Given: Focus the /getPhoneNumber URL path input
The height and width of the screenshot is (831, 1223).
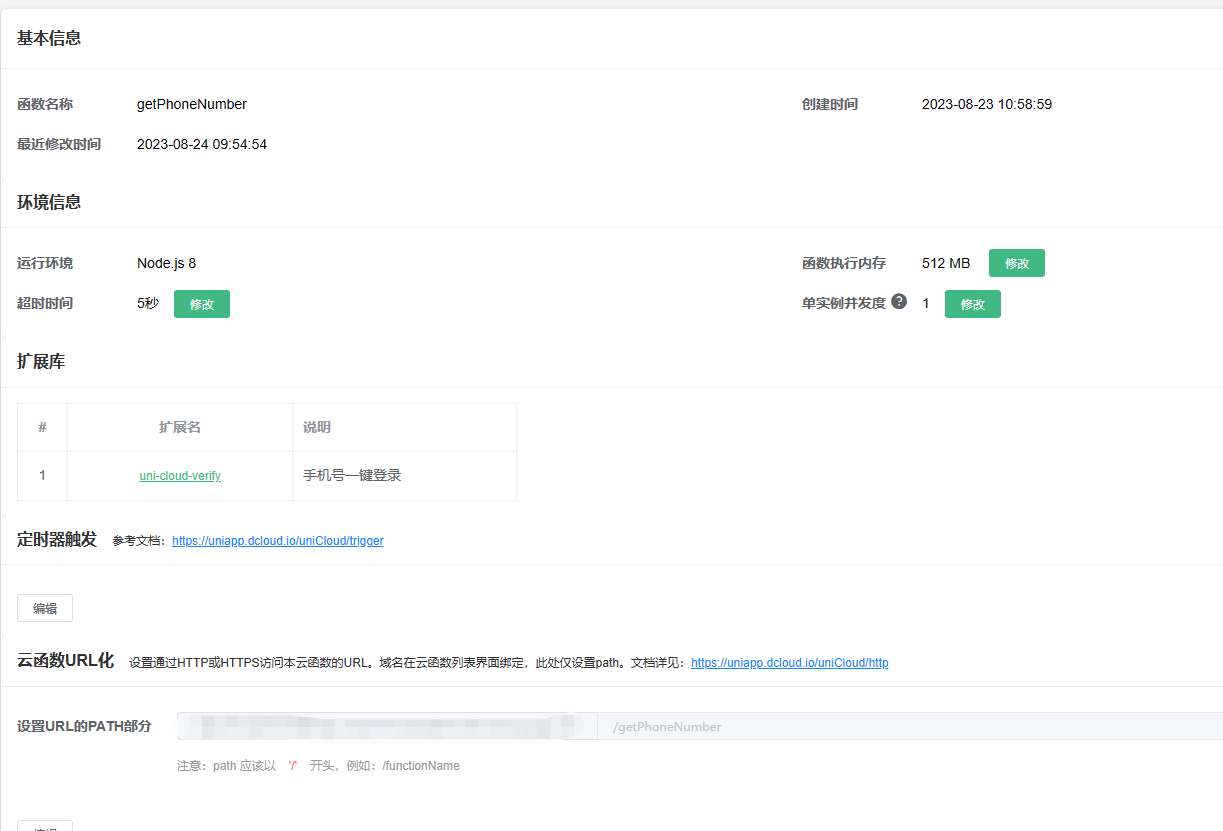Looking at the screenshot, I should point(900,727).
